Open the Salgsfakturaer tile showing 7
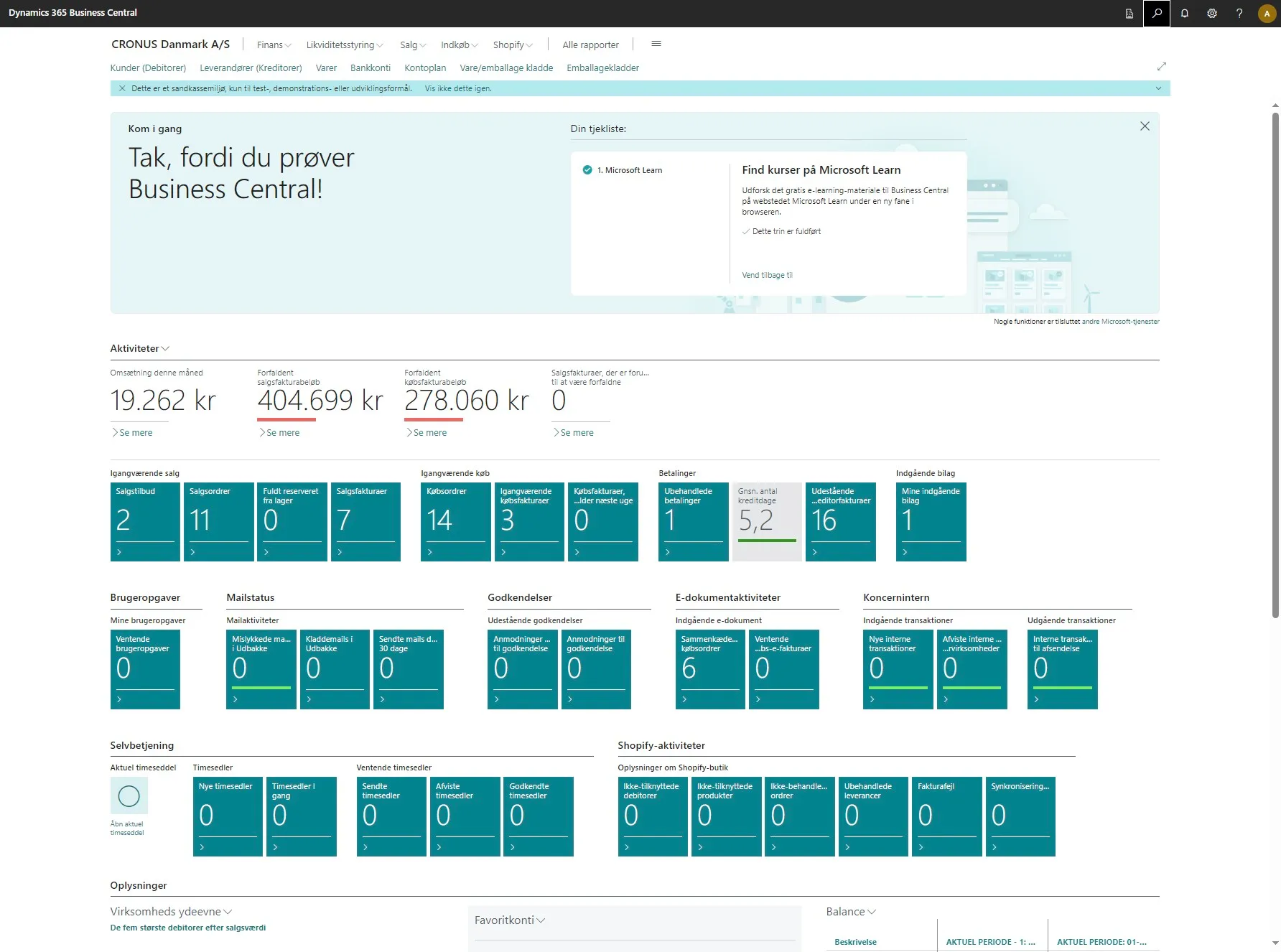The image size is (1281, 952). tap(365, 521)
